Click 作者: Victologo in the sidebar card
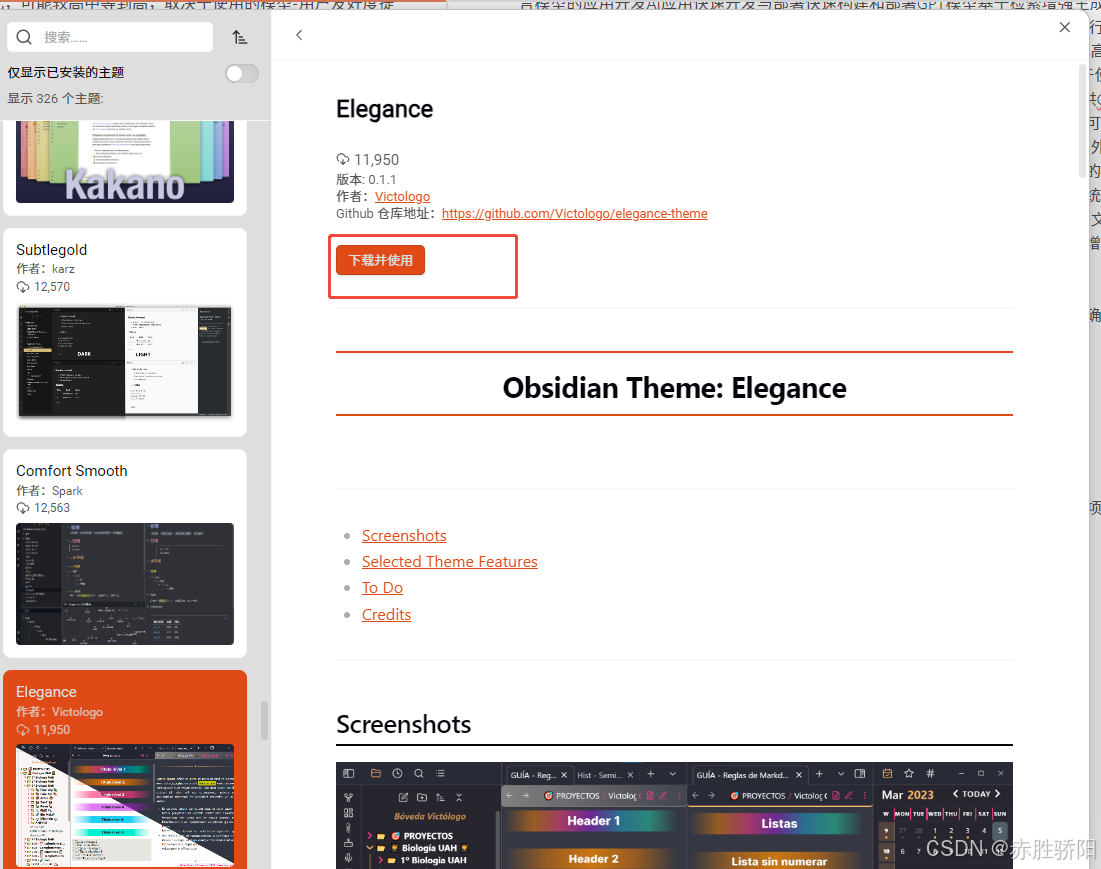This screenshot has height=869, width=1101. [x=60, y=712]
